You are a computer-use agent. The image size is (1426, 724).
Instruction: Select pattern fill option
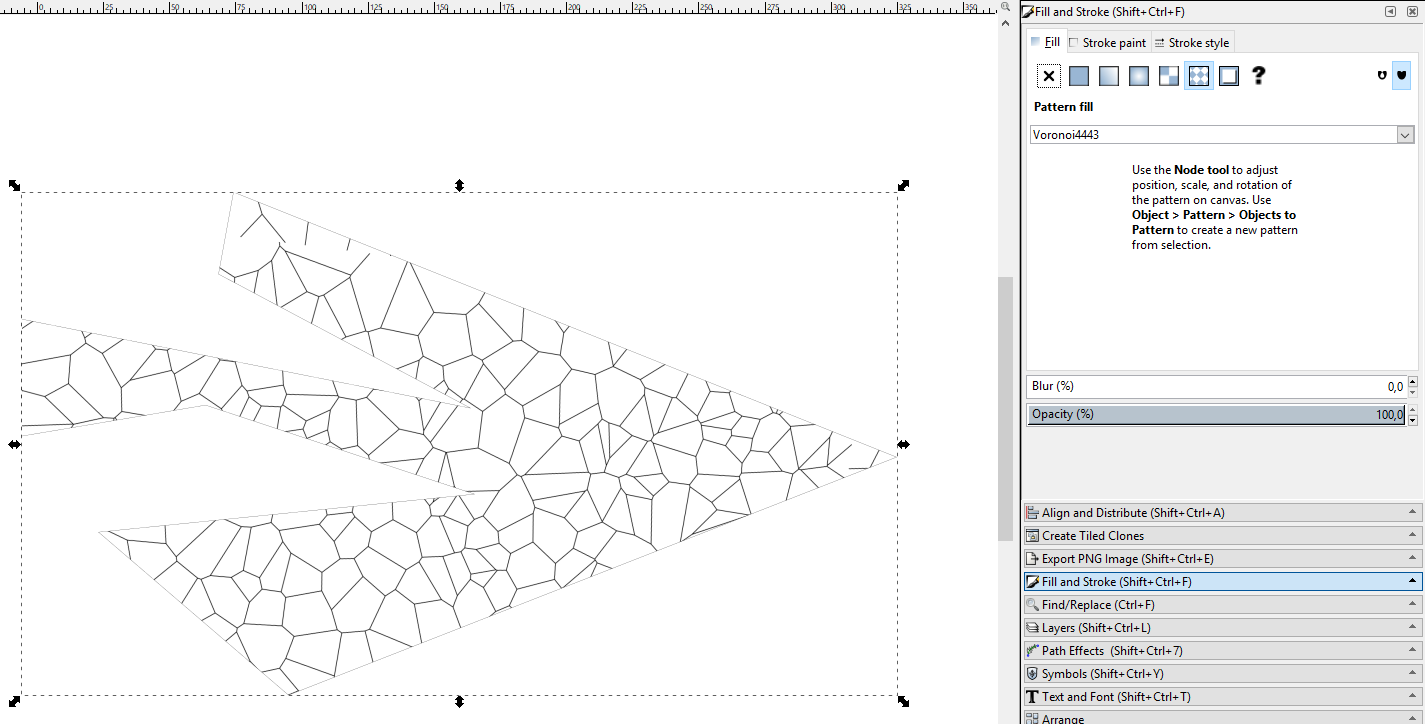click(1198, 75)
